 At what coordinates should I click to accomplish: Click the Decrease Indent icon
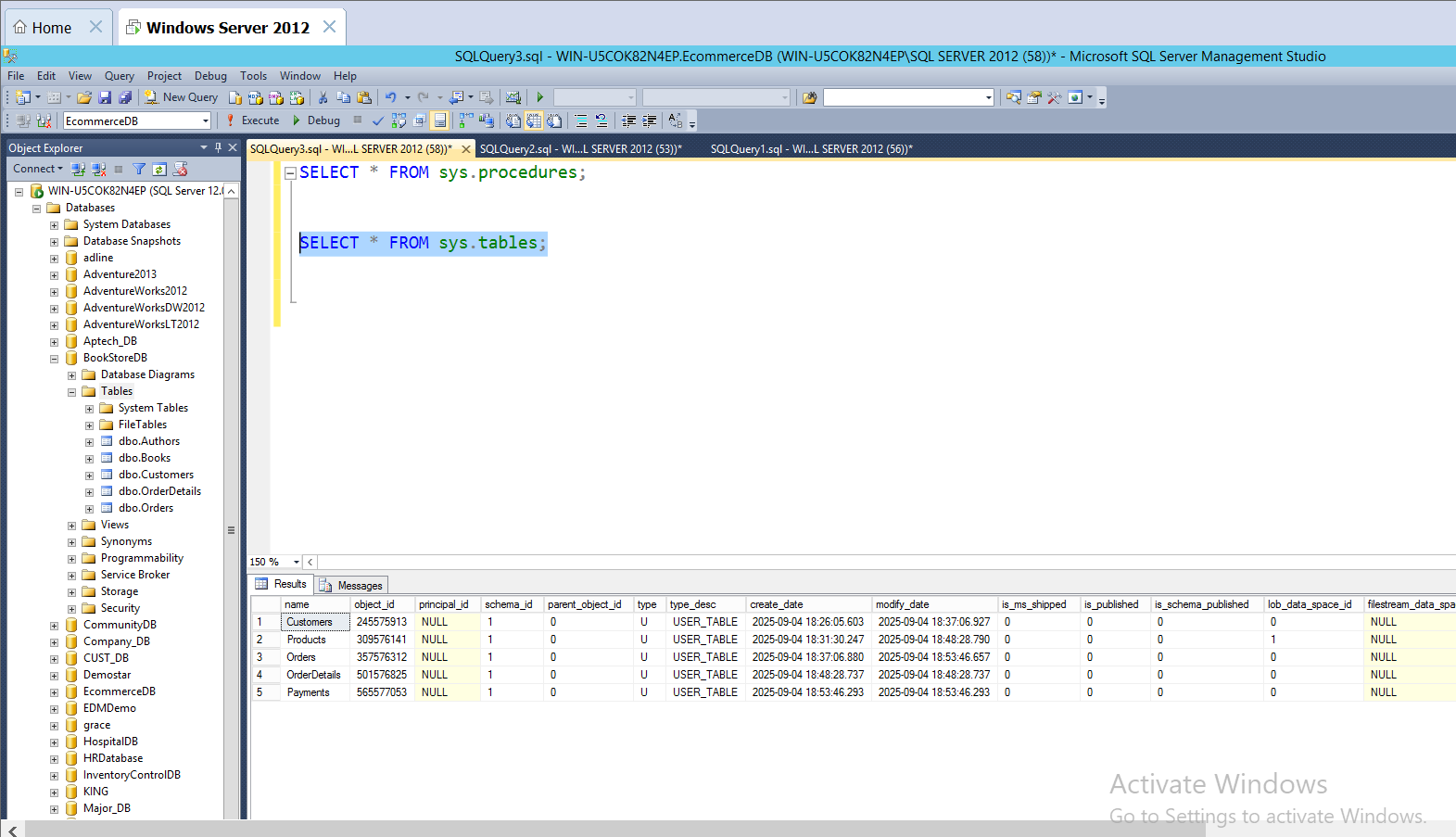pos(628,120)
